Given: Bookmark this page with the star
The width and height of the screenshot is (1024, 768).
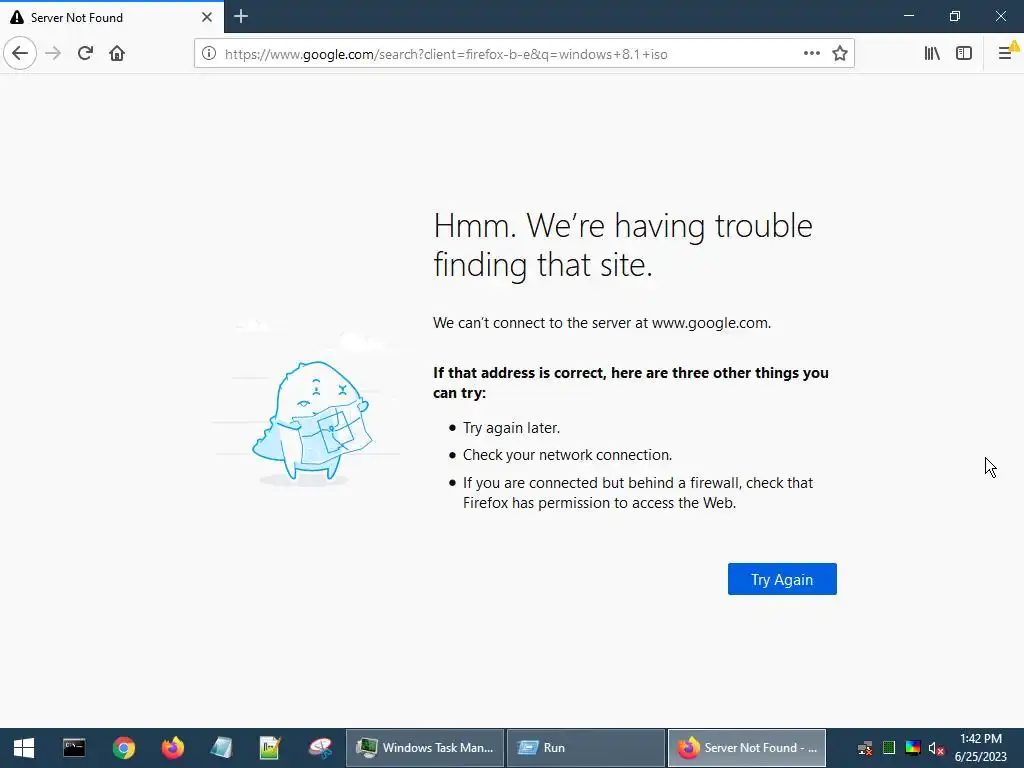Looking at the screenshot, I should point(840,54).
